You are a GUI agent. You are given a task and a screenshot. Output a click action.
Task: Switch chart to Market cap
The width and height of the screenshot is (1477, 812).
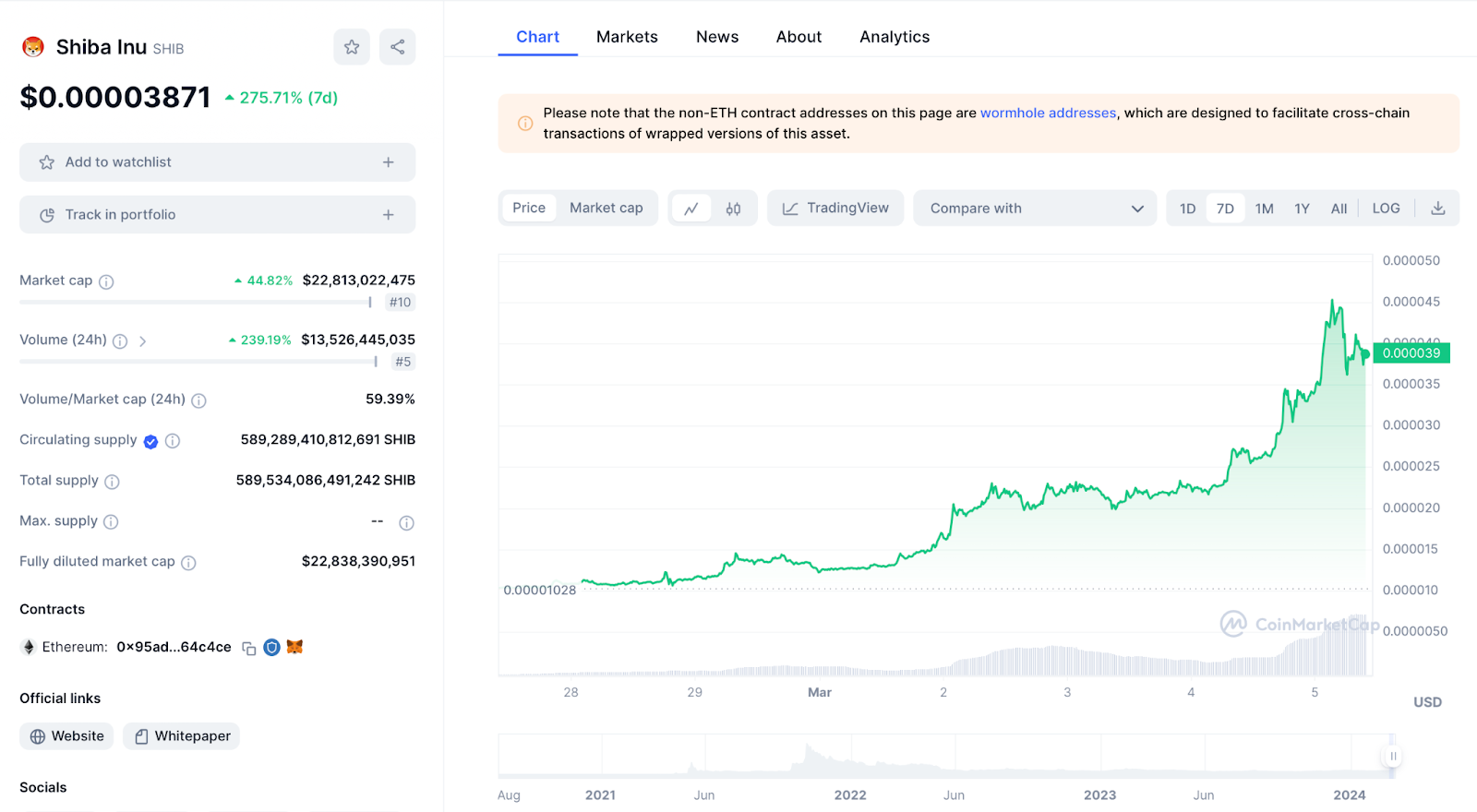pyautogui.click(x=606, y=208)
